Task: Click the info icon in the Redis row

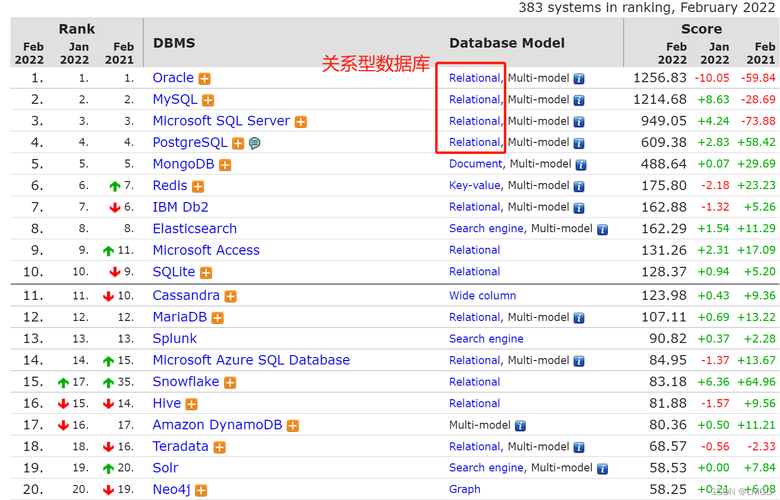Action: [x=579, y=187]
